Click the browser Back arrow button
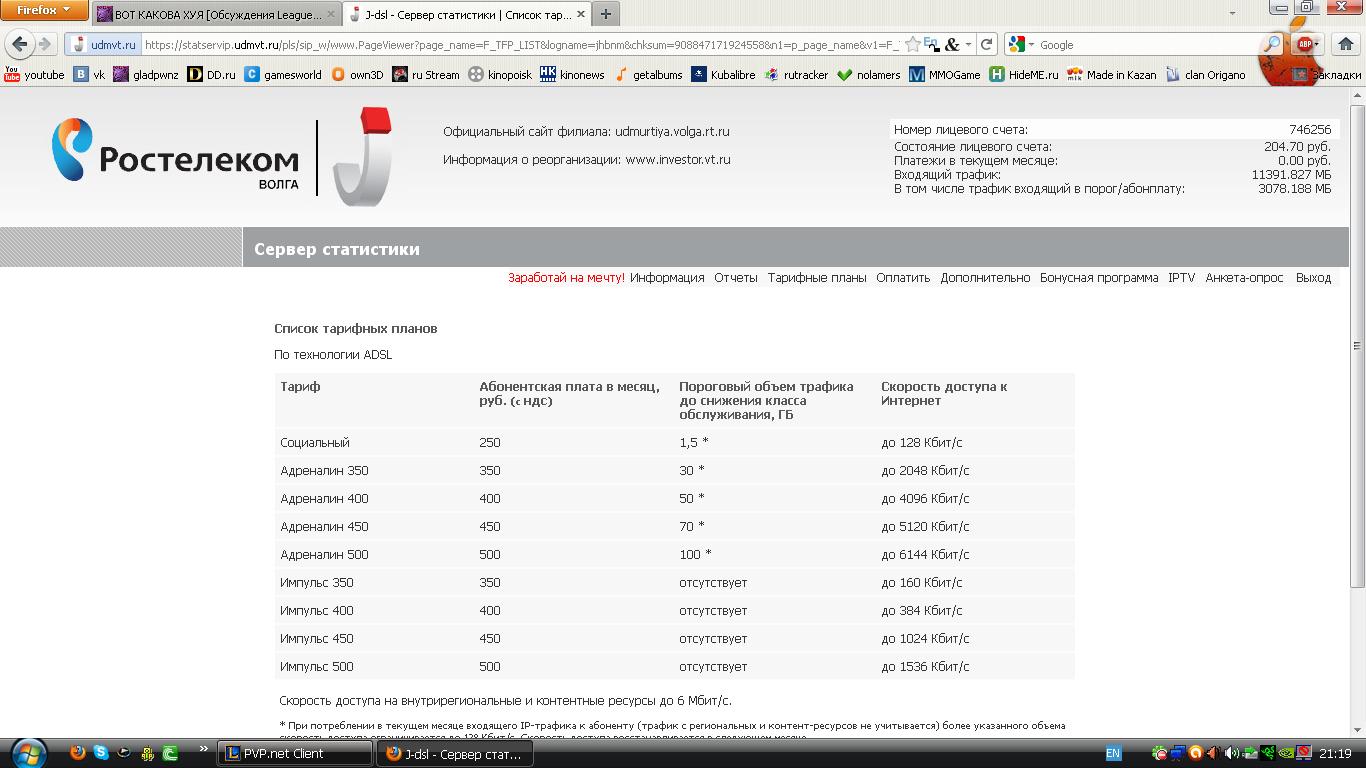 point(19,44)
